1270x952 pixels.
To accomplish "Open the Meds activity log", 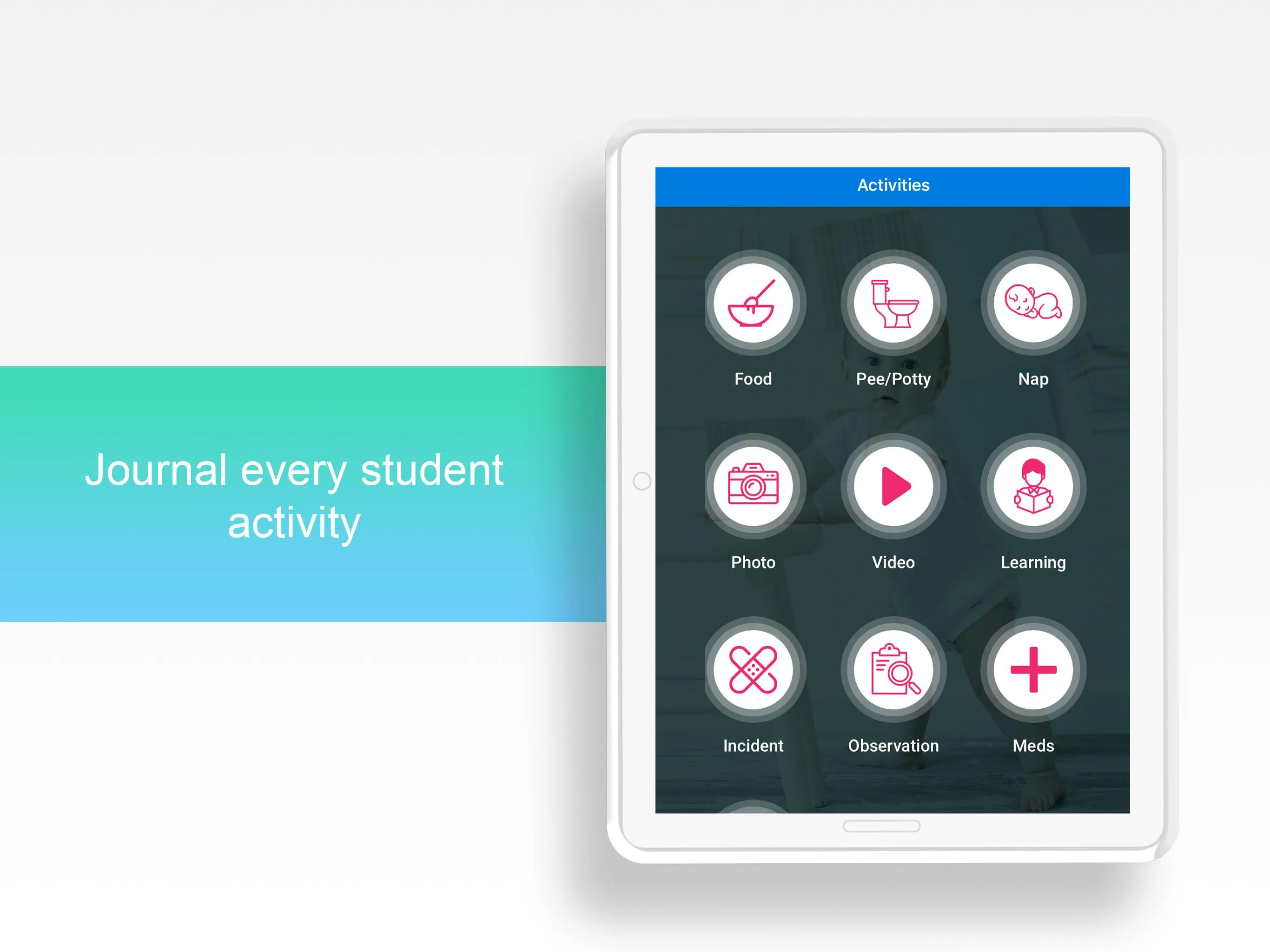I will tap(1033, 672).
